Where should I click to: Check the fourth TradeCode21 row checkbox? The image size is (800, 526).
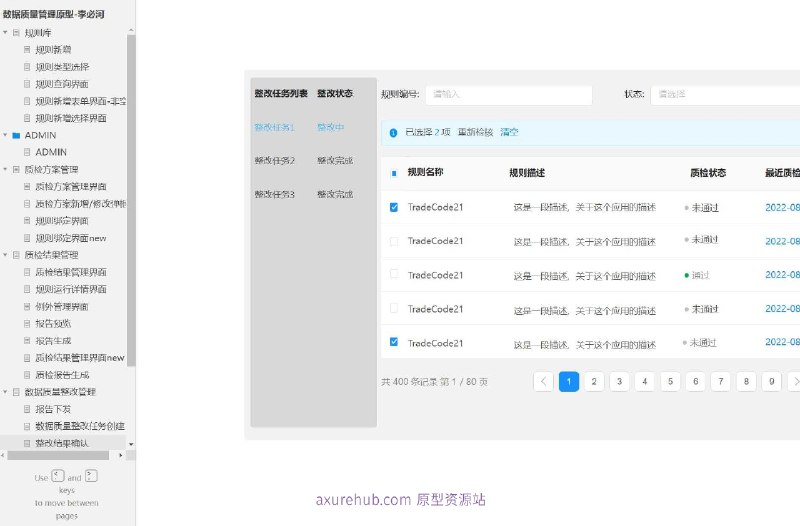click(x=394, y=308)
